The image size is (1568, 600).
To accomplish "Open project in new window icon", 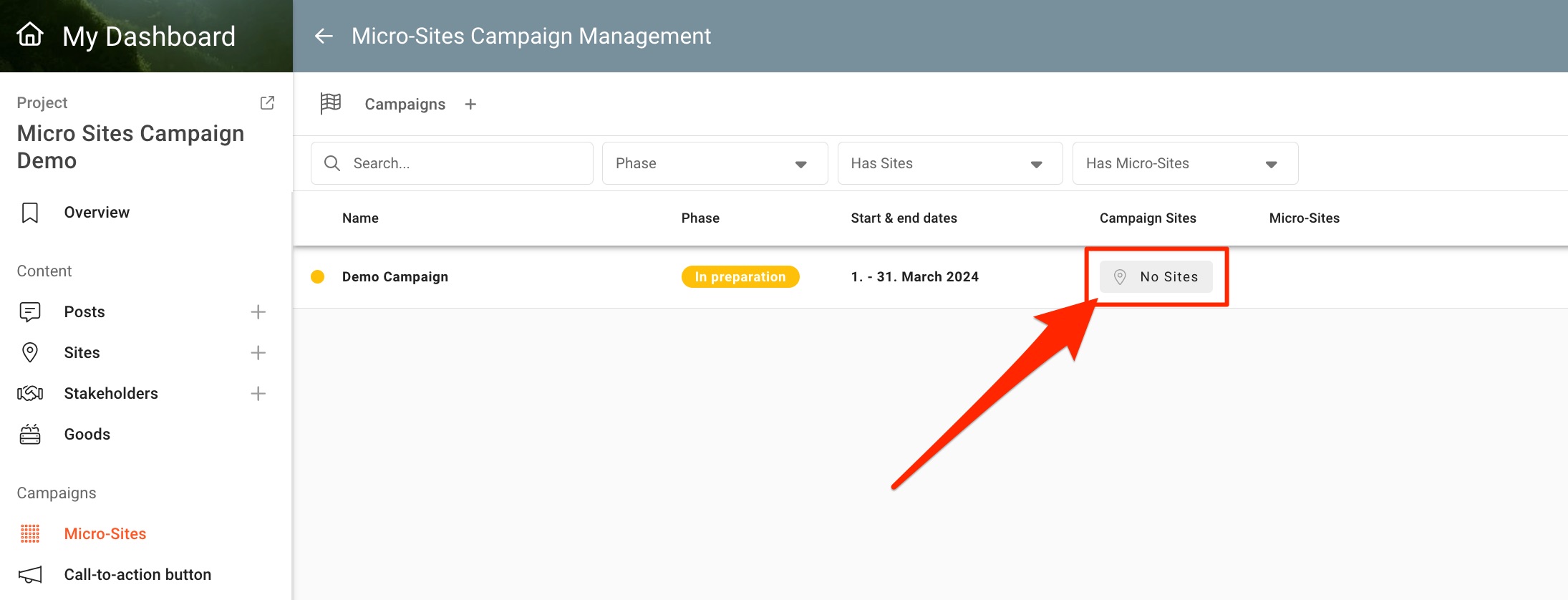I will (x=267, y=102).
